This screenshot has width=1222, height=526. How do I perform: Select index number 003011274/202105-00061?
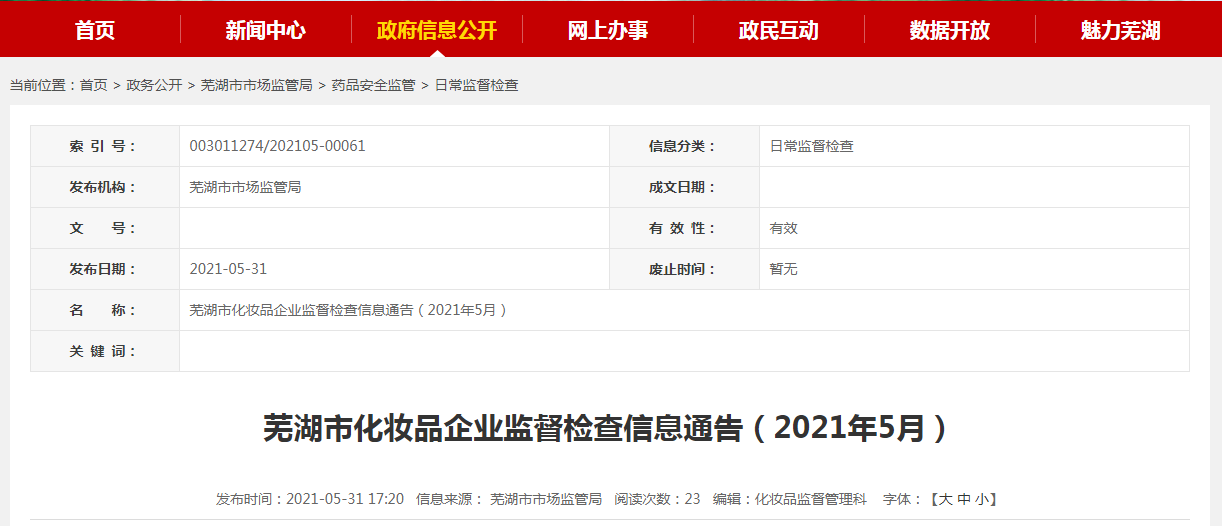click(278, 146)
